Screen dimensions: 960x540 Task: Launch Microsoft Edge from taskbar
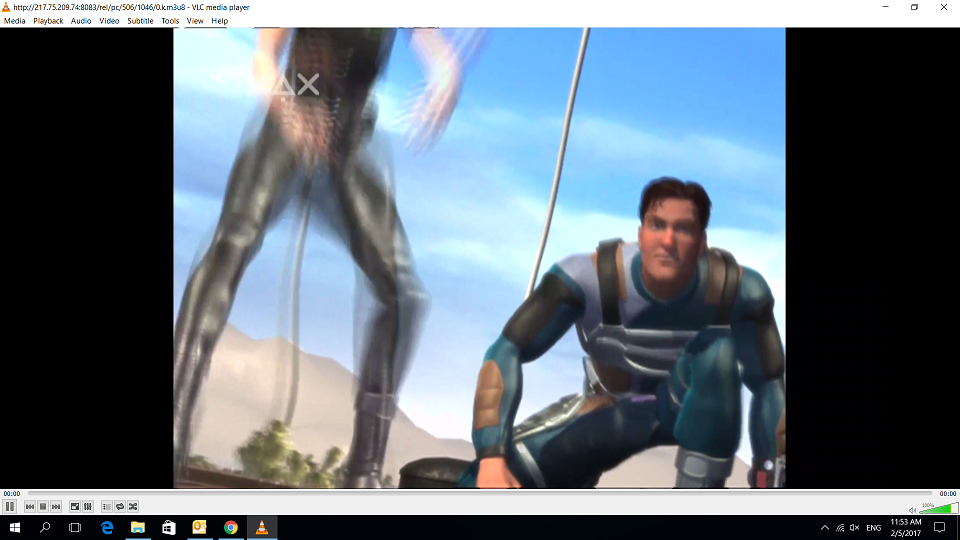pos(107,527)
